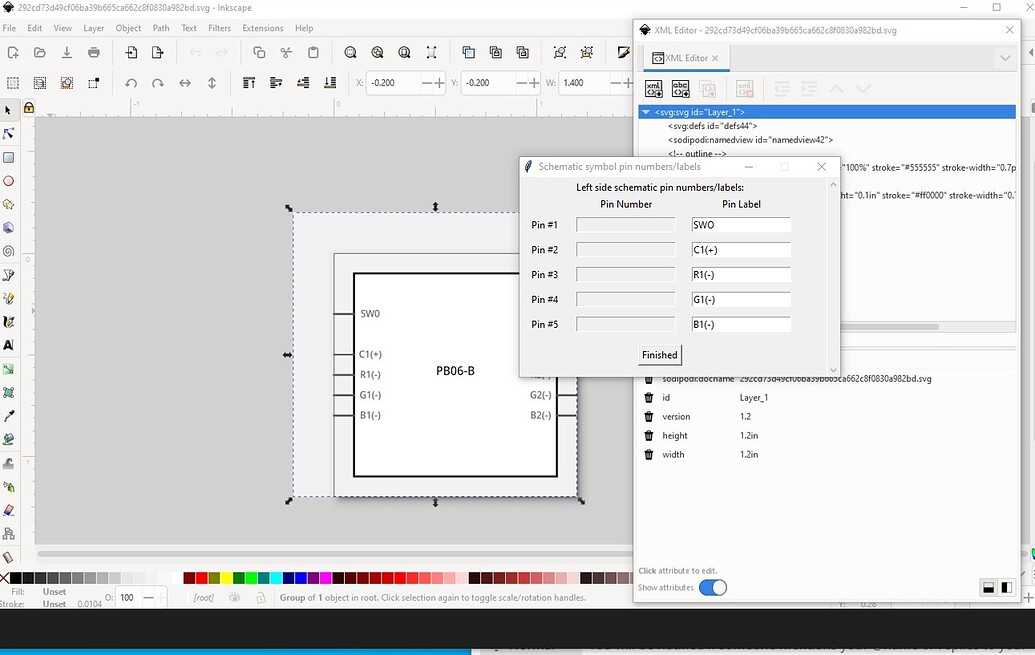The image size is (1035, 655).
Task: Create a new document icon
Action: 13,52
